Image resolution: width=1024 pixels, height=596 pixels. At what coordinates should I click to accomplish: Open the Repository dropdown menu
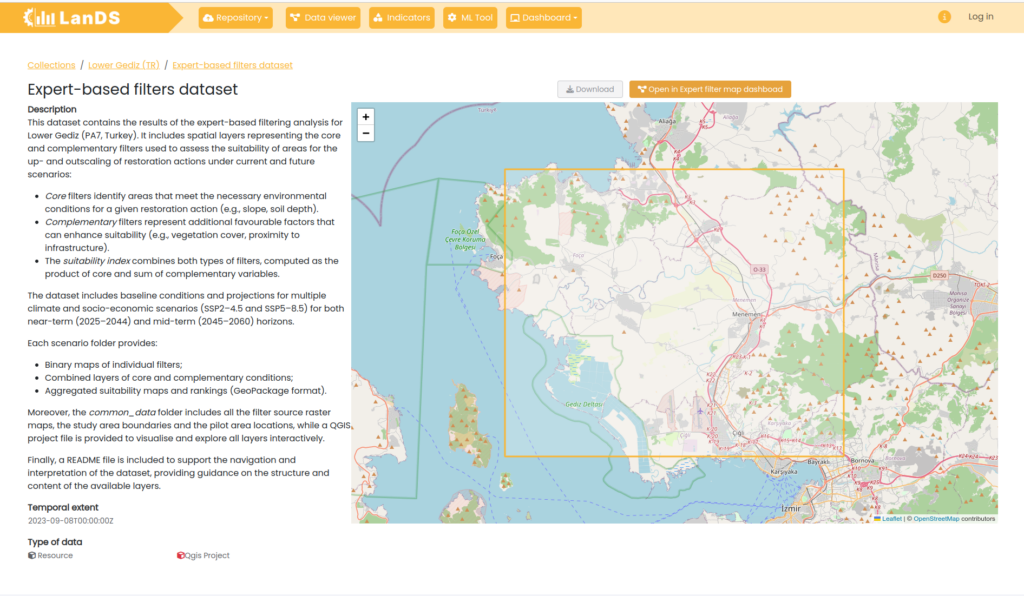point(236,18)
